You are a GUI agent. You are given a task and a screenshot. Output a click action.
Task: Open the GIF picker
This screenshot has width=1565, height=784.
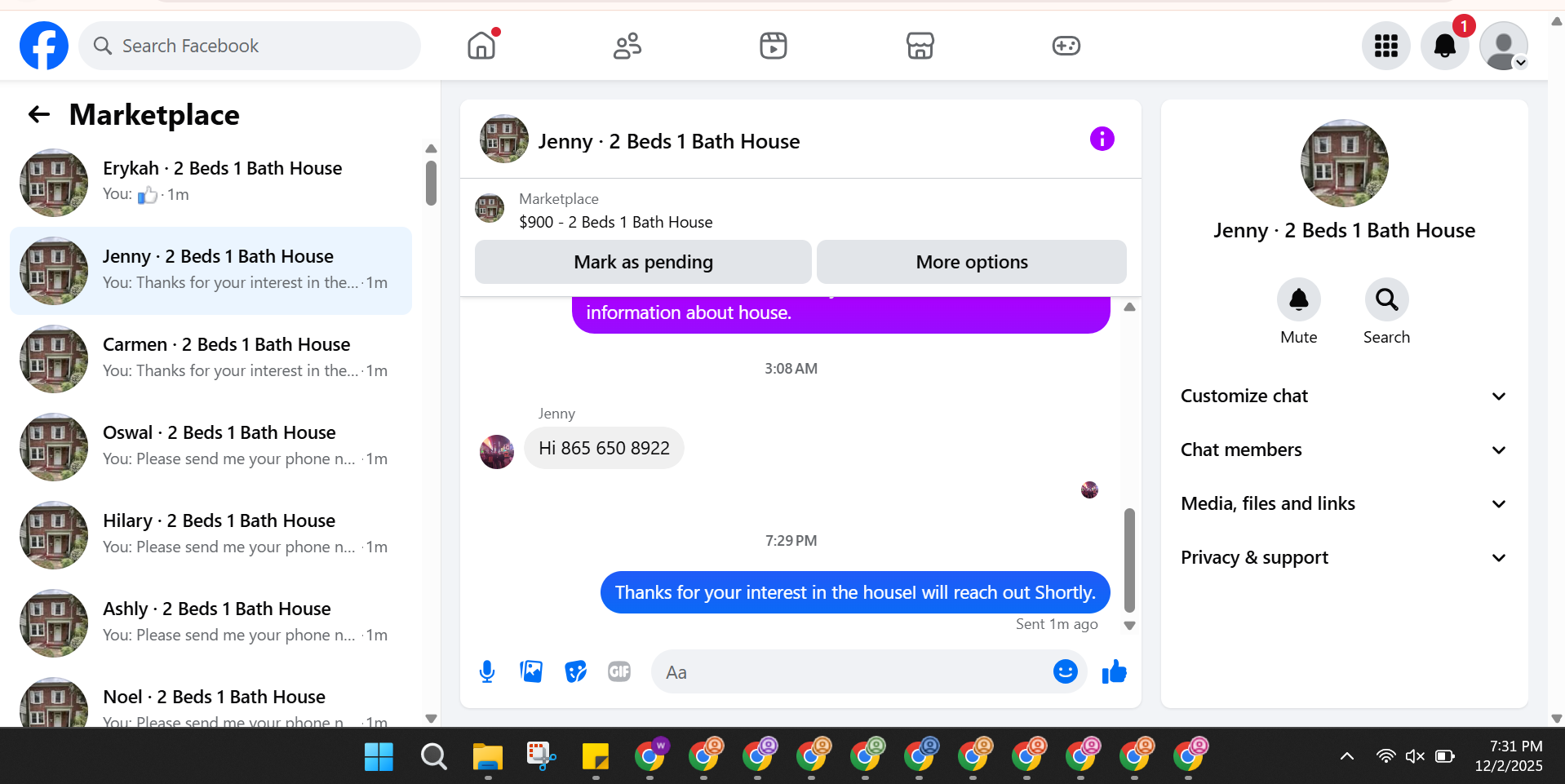619,671
